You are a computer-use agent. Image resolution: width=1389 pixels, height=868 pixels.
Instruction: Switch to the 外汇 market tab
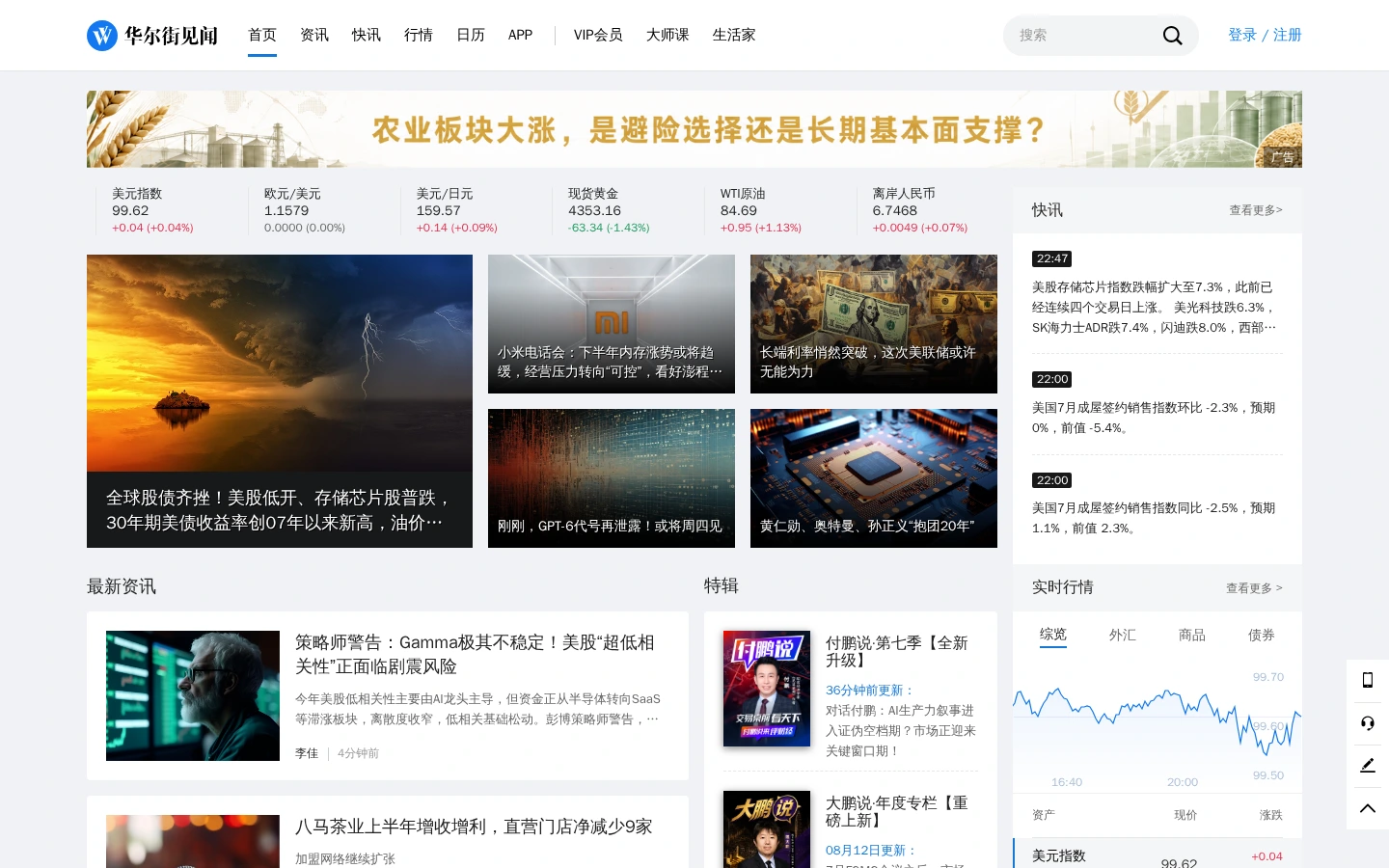(x=1123, y=635)
